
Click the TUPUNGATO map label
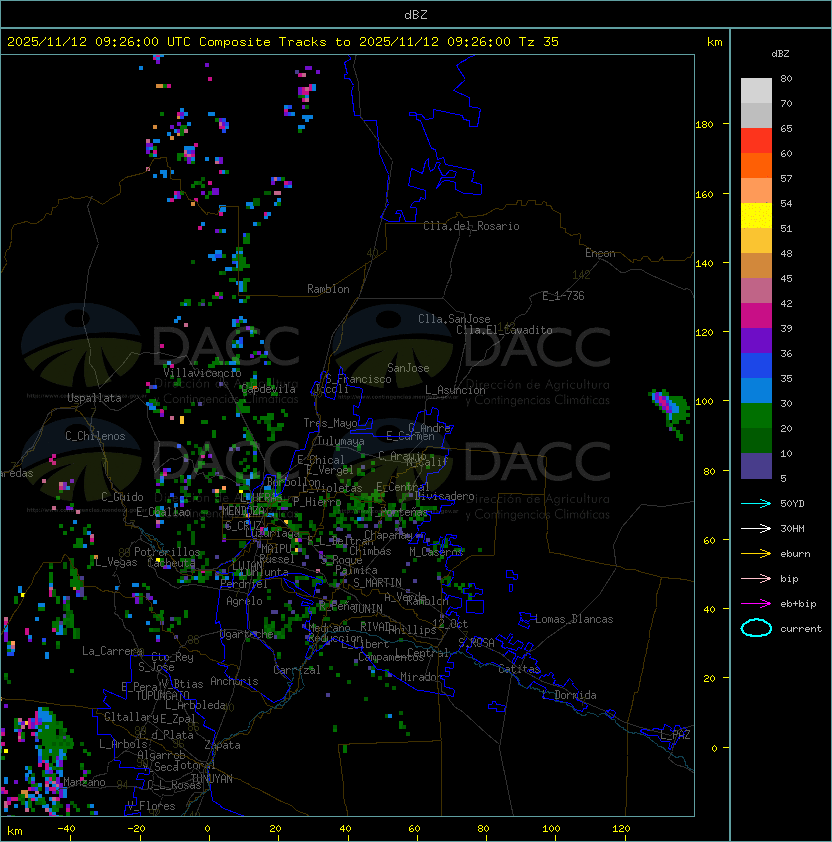(162, 695)
